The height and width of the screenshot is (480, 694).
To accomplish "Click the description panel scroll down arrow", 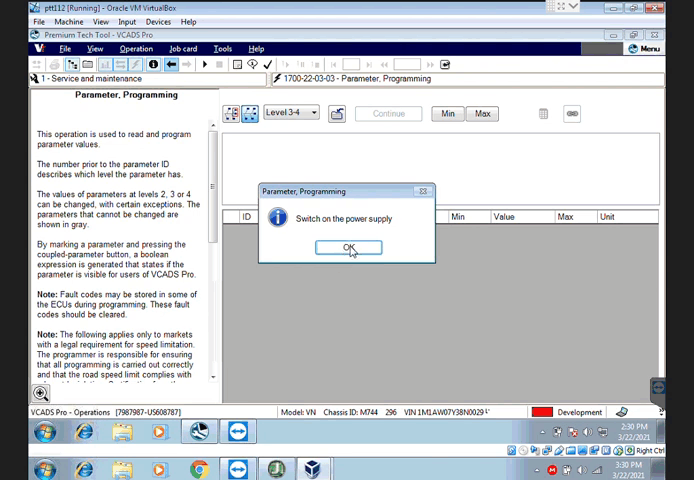I will (213, 377).
